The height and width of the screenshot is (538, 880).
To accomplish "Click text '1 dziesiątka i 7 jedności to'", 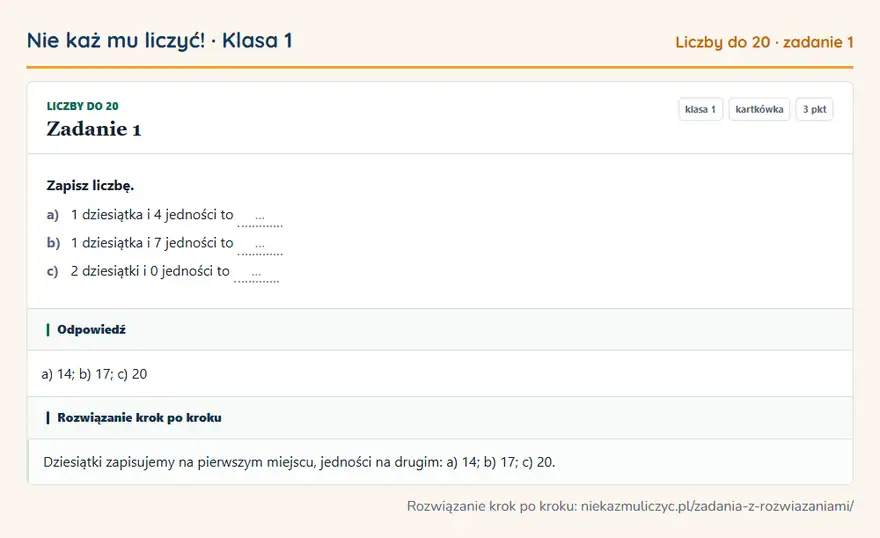I will click(x=152, y=243).
